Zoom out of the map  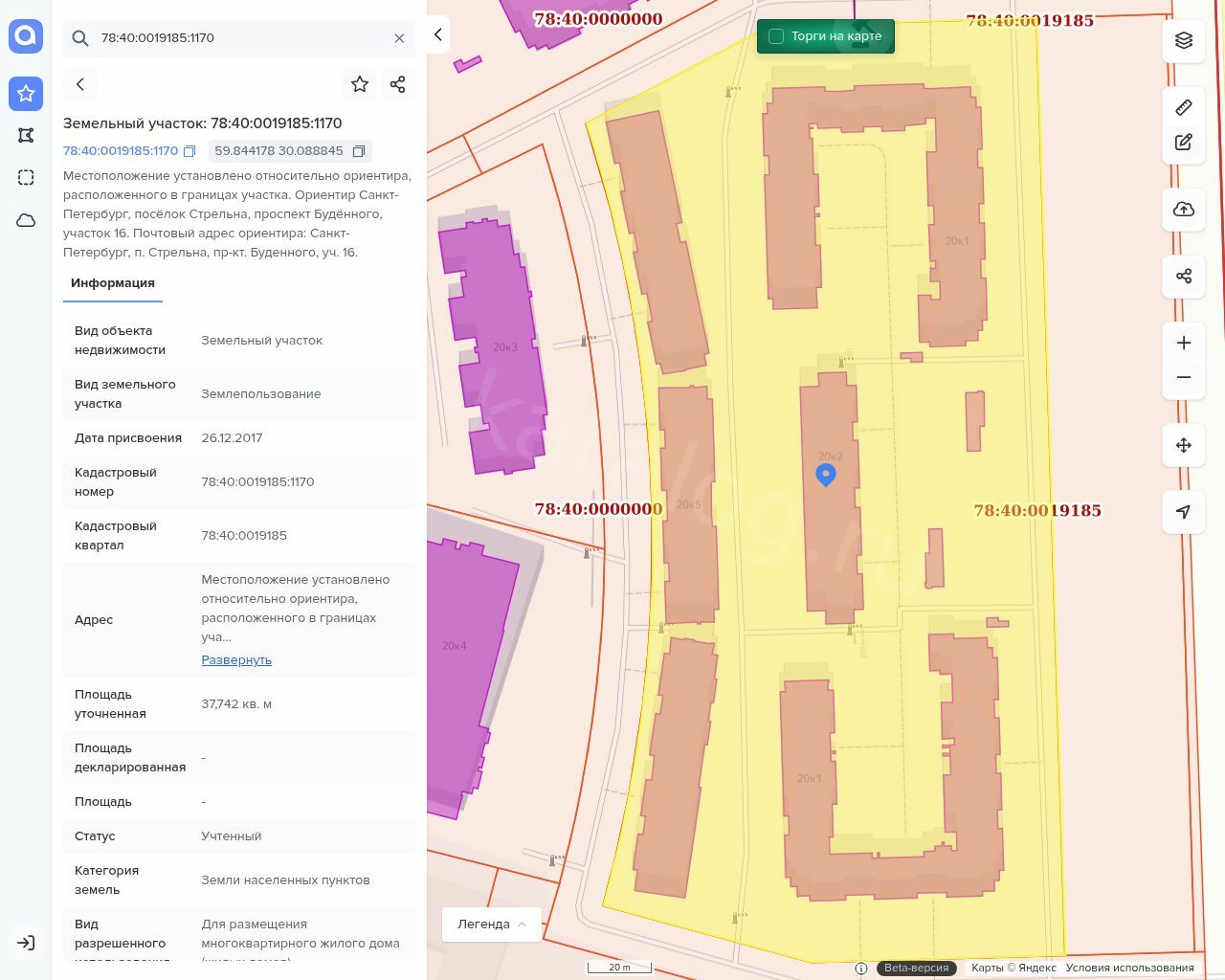tap(1184, 377)
